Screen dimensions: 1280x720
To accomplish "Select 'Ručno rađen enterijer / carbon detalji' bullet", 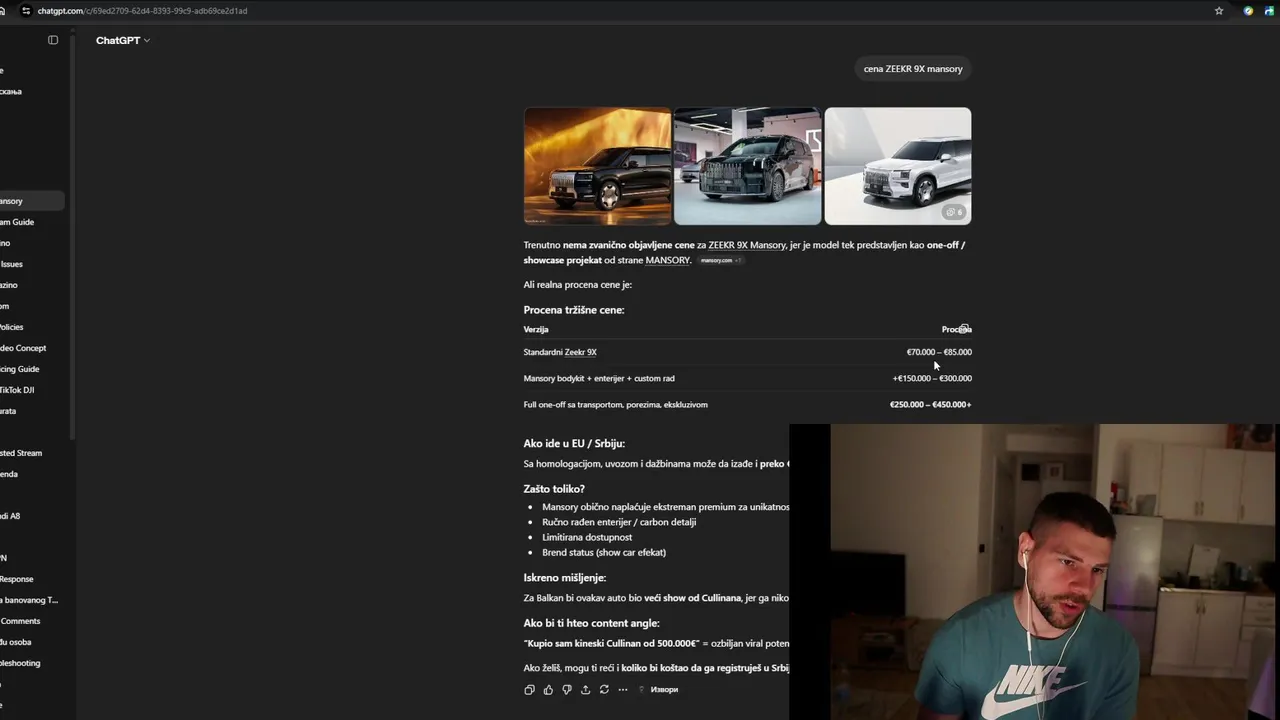I will click(619, 522).
